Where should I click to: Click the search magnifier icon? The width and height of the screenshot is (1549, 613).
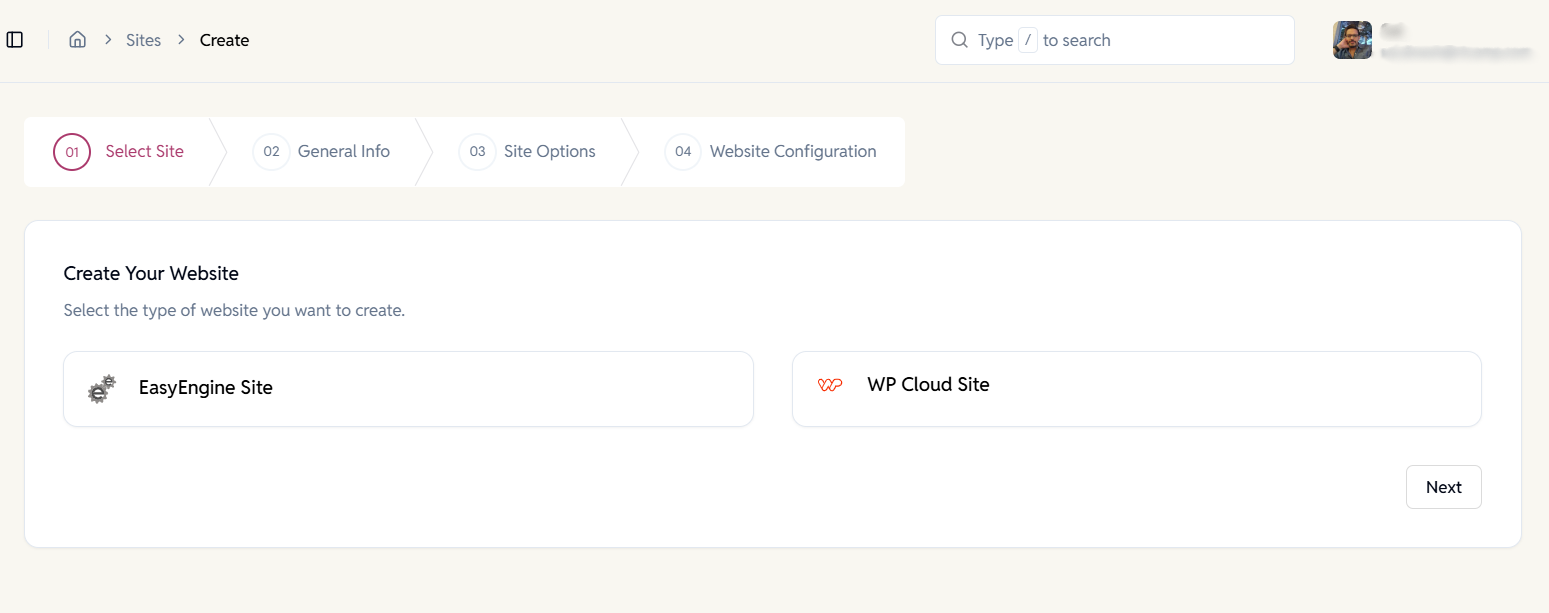(959, 40)
